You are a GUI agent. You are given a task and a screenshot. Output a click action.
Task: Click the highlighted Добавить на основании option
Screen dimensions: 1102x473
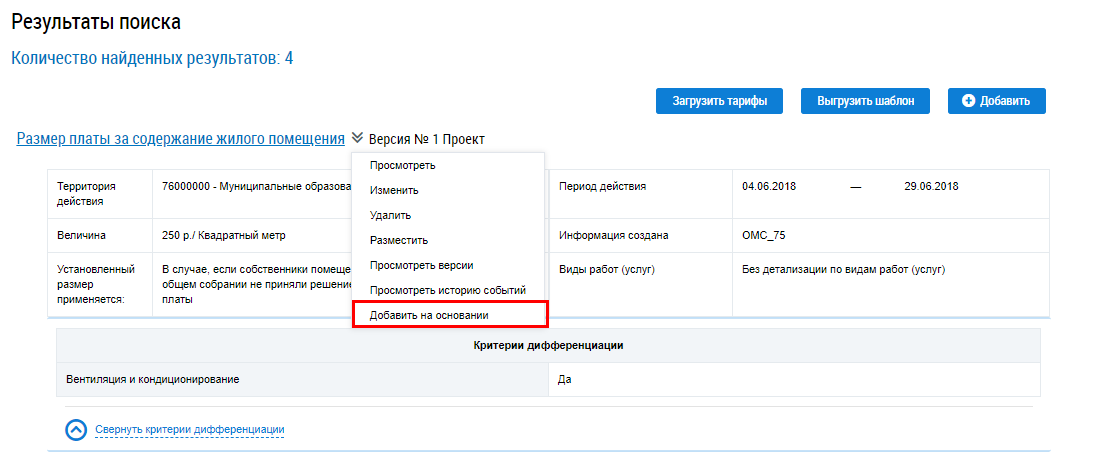click(x=436, y=315)
